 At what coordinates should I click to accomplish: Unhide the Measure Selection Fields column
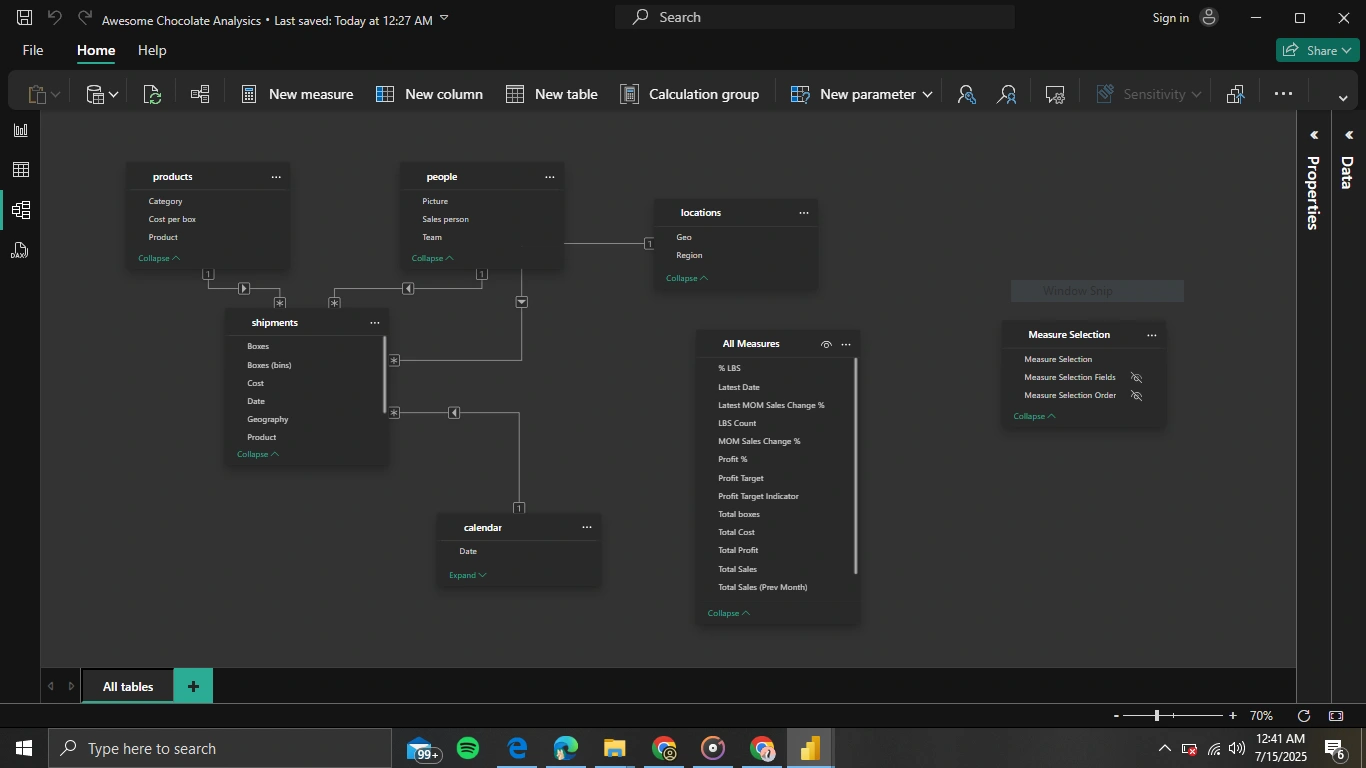tap(1136, 378)
